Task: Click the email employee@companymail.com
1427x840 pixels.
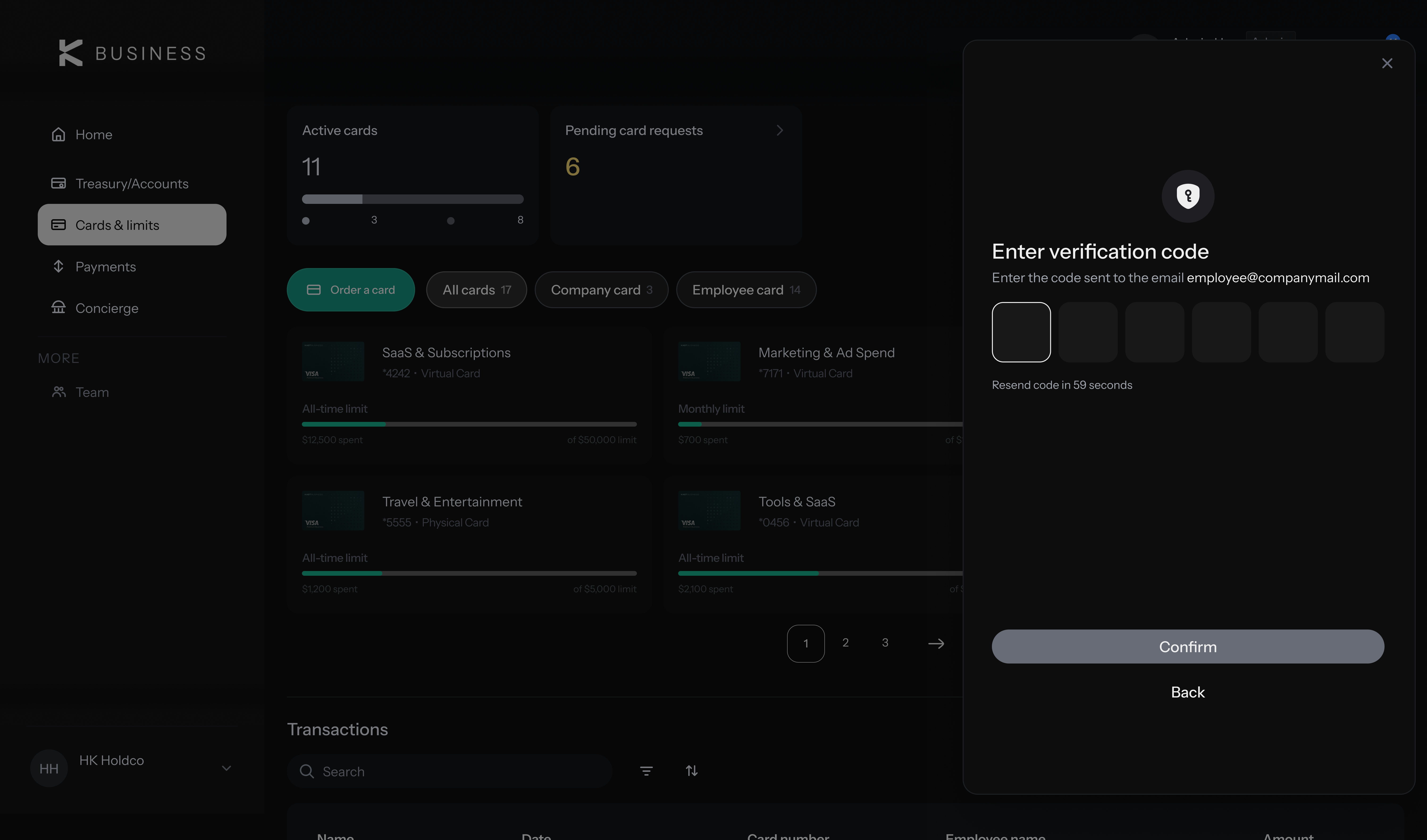Action: 1278,278
